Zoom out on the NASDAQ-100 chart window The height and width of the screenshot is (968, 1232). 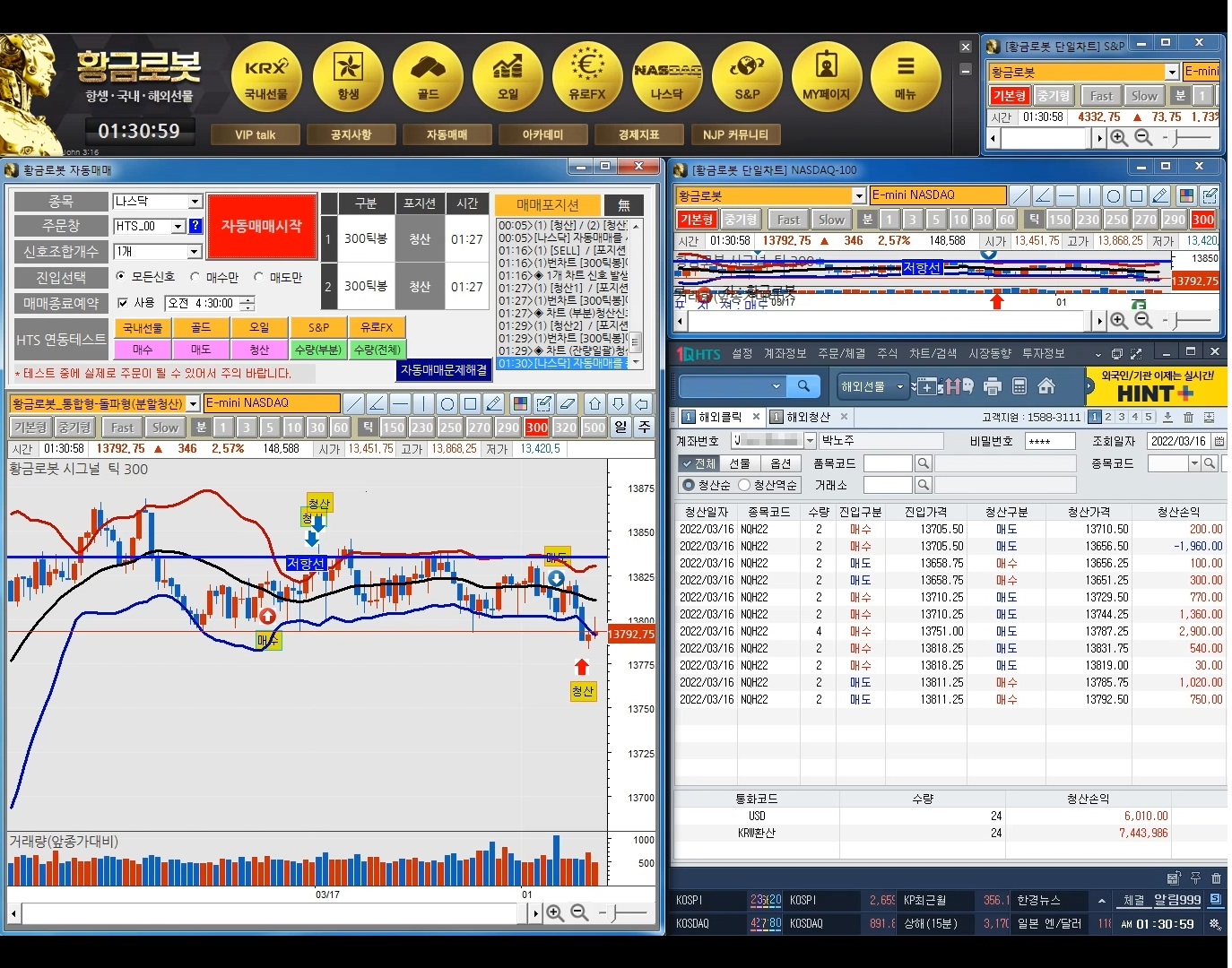point(1143,320)
